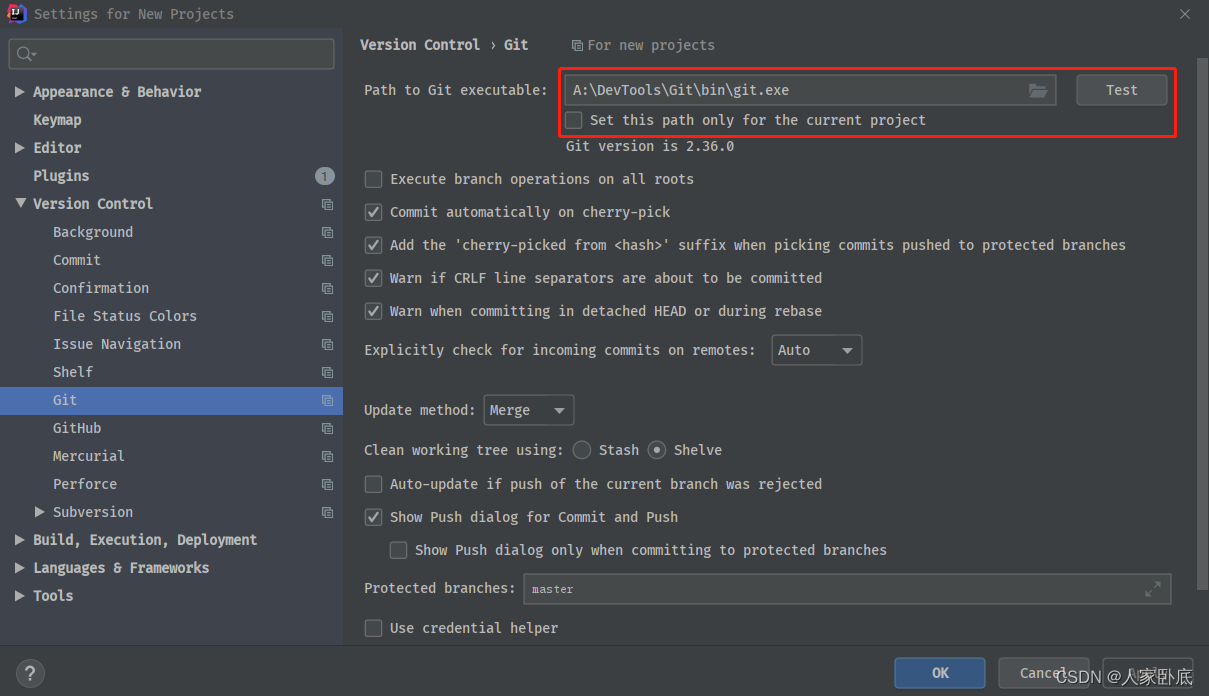Click the project-level icon beside GitHub
This screenshot has height=696, width=1209.
[327, 428]
